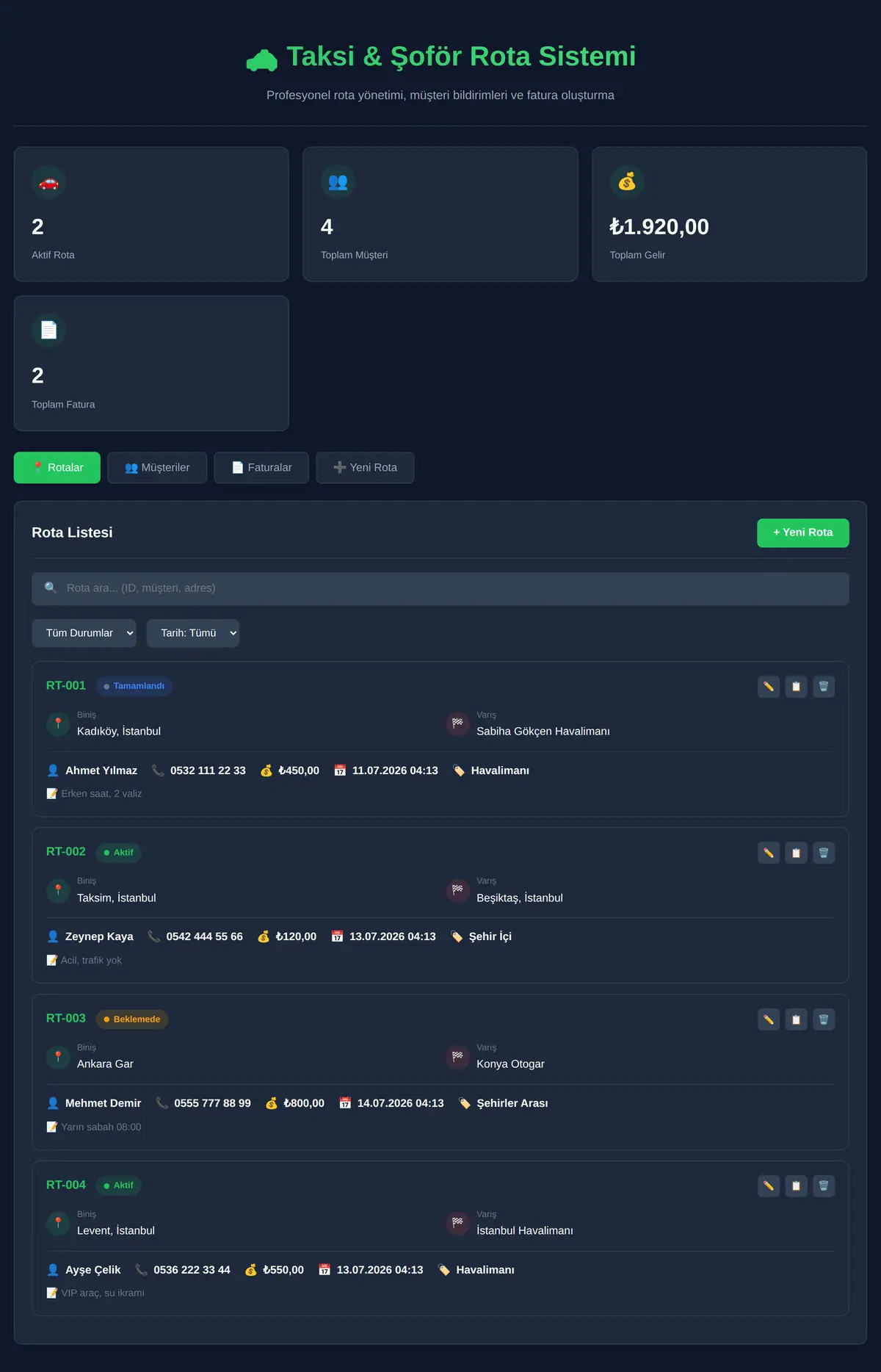Open the pencil editor for route RT-003
The image size is (881, 1372).
pyautogui.click(x=769, y=1019)
